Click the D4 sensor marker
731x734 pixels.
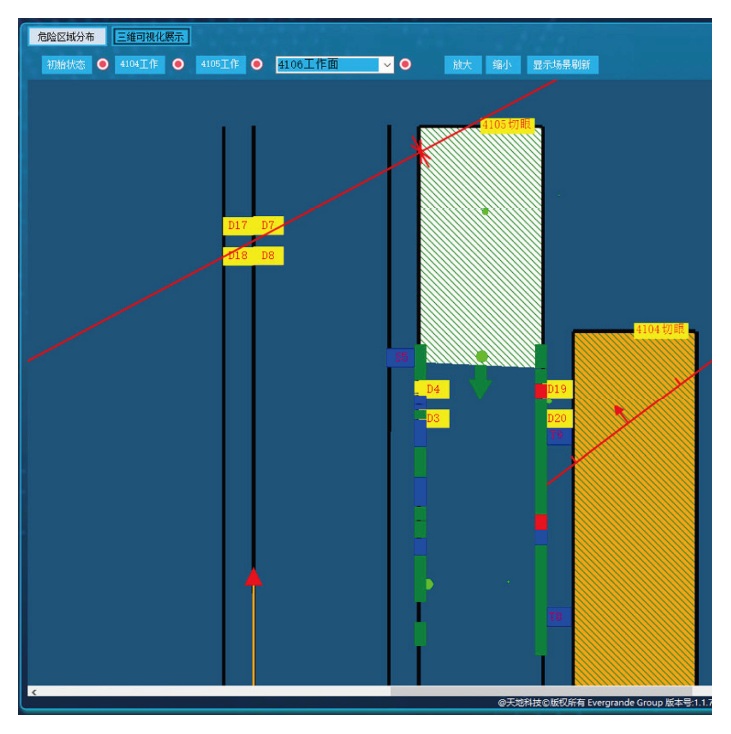tap(433, 389)
